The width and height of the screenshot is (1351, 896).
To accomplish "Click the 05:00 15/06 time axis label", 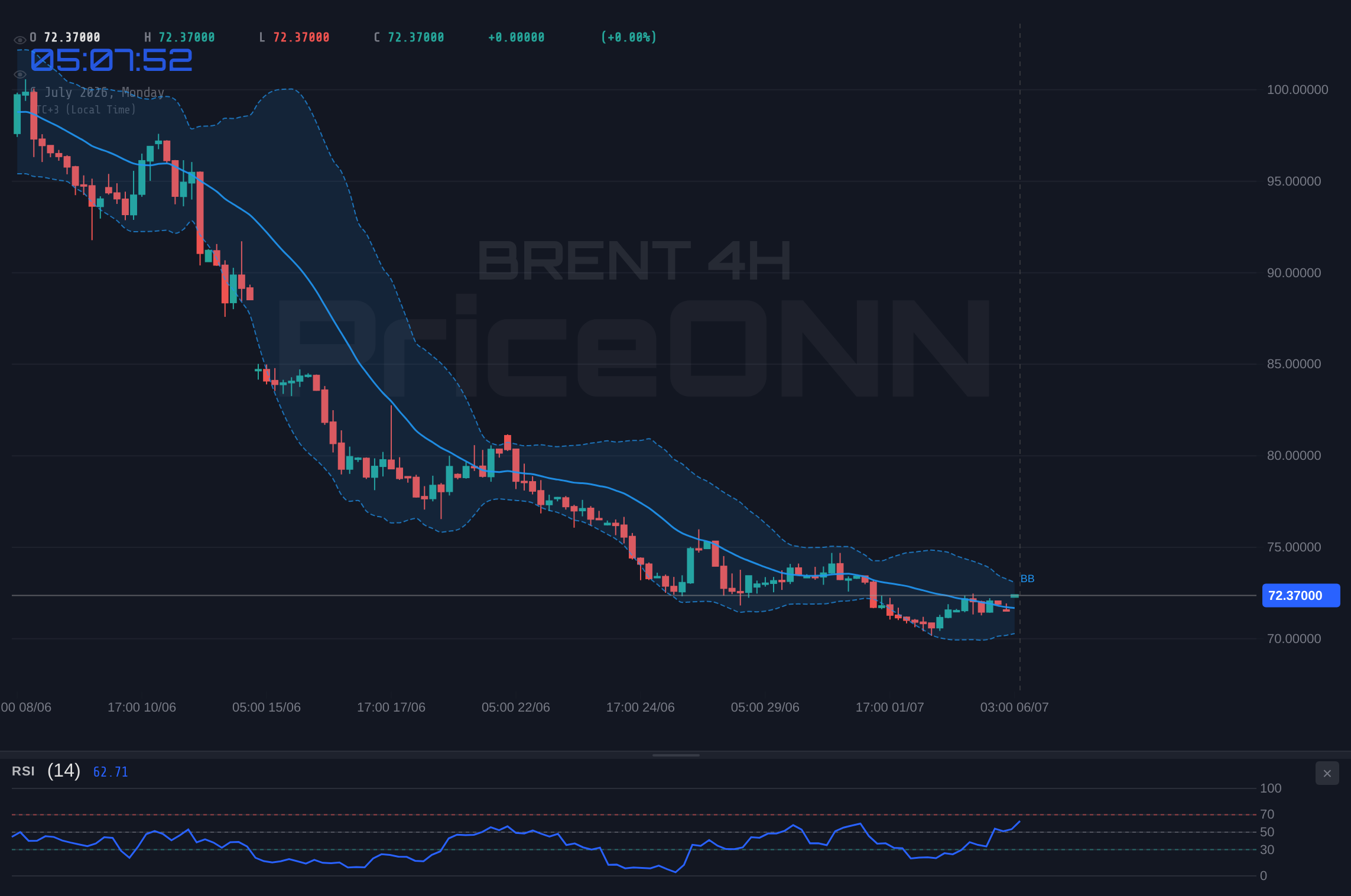I will tap(267, 707).
